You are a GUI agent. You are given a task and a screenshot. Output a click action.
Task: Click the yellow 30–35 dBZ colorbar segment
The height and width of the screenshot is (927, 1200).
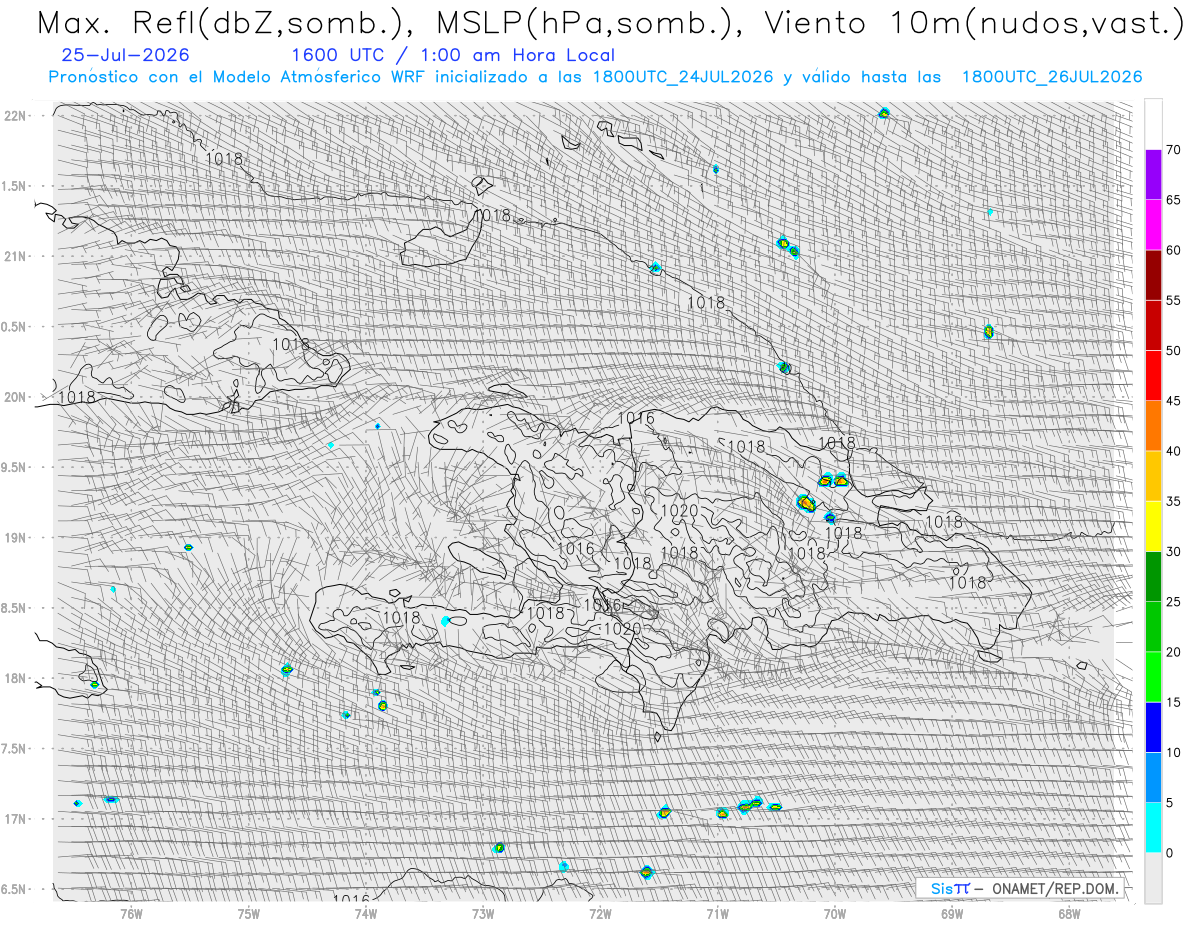pyautogui.click(x=1153, y=526)
